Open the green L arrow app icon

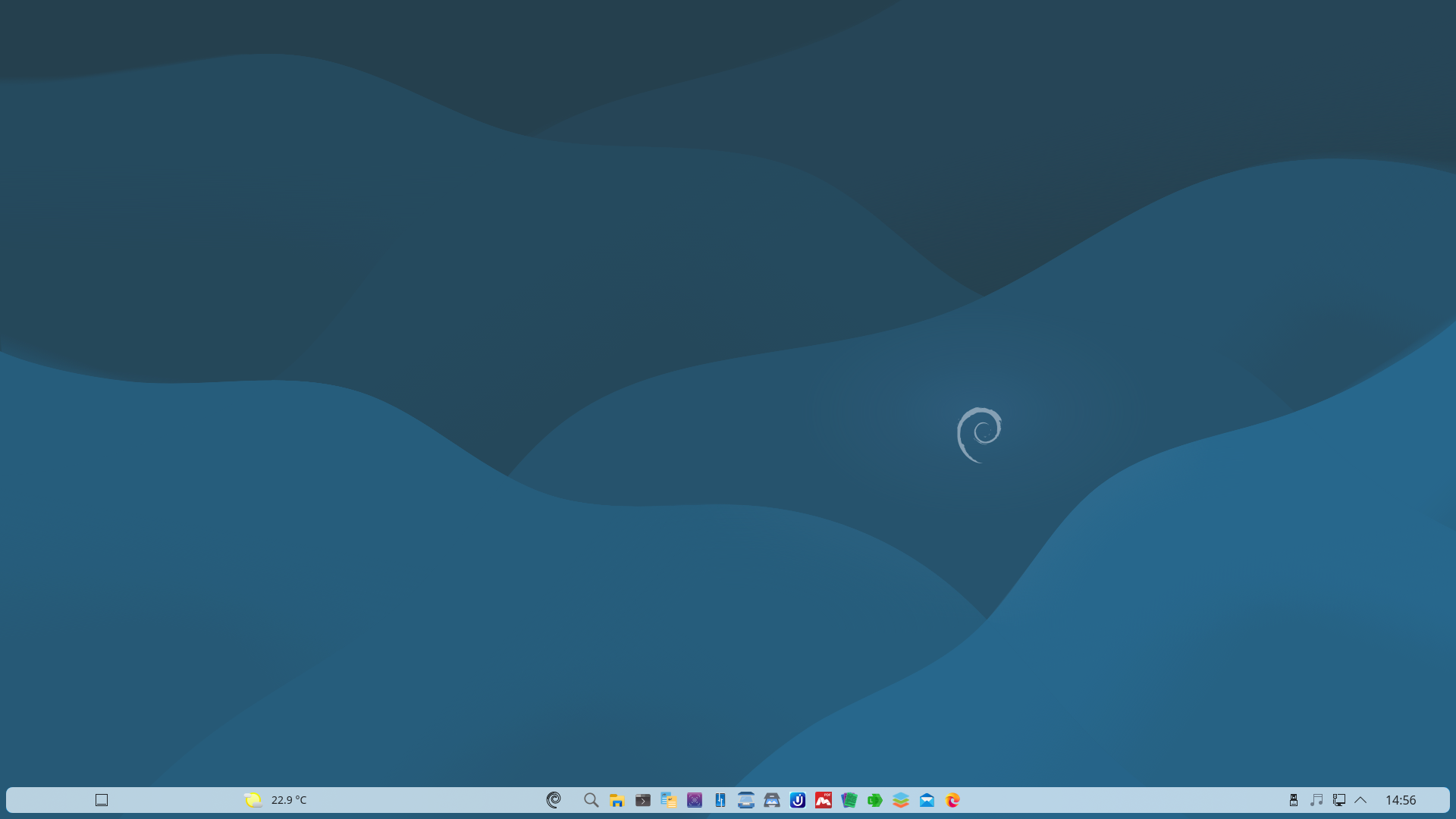(x=875, y=800)
